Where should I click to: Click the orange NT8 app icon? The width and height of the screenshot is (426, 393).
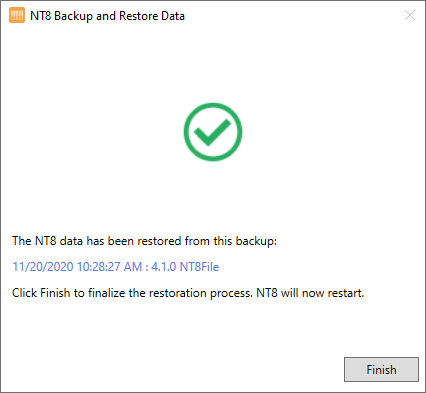17,15
